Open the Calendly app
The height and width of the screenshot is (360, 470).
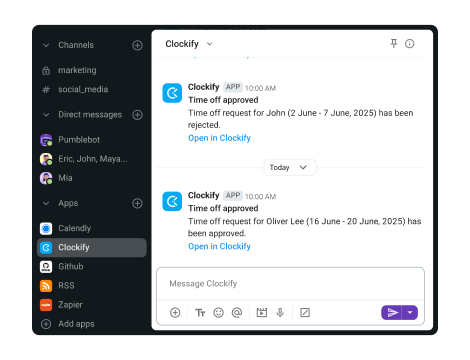coord(92,228)
